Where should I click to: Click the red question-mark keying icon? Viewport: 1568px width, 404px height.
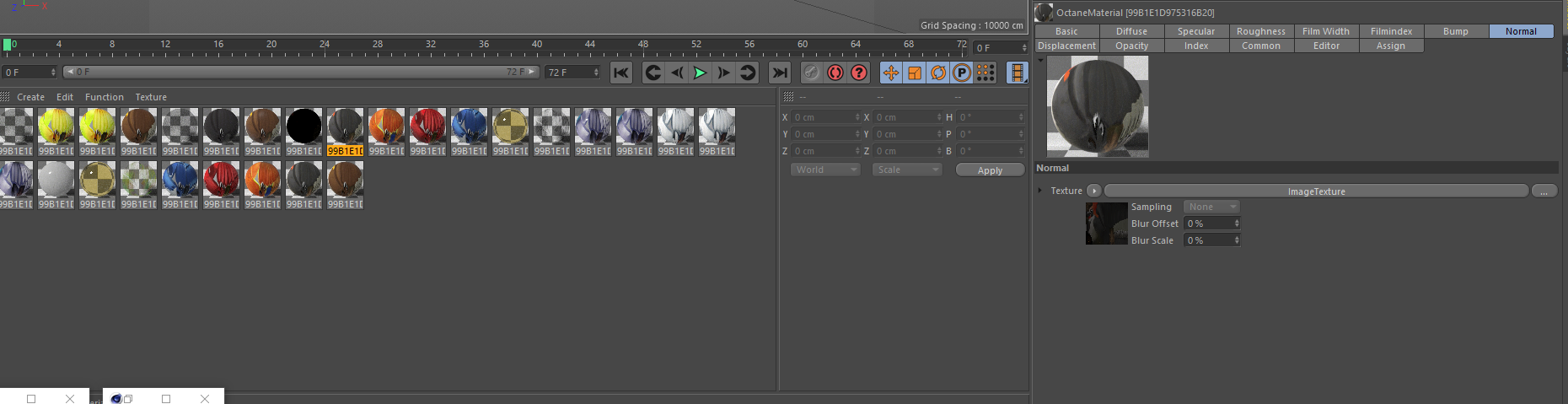pyautogui.click(x=859, y=73)
